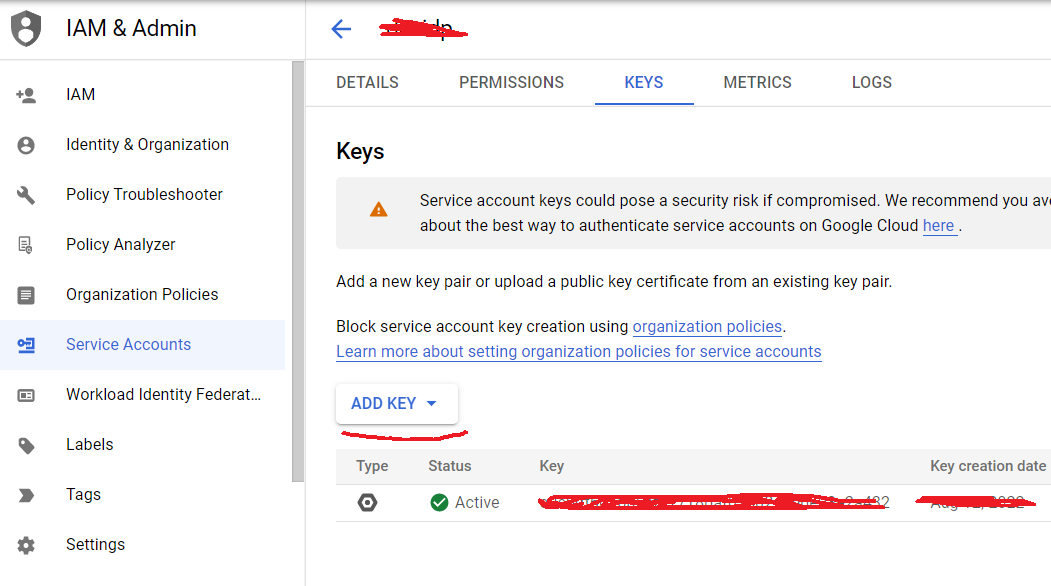Go back using the left arrow

[341, 29]
